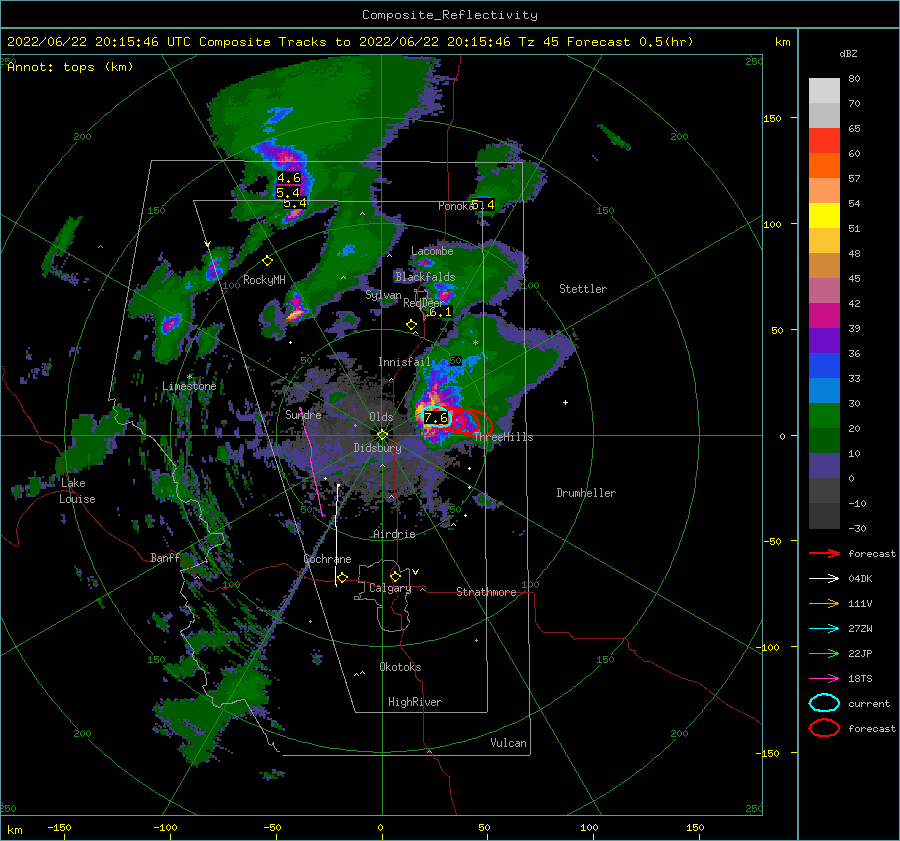Click the magenta 18TS track arrow icon
Image resolution: width=900 pixels, height=841 pixels.
pyautogui.click(x=824, y=679)
